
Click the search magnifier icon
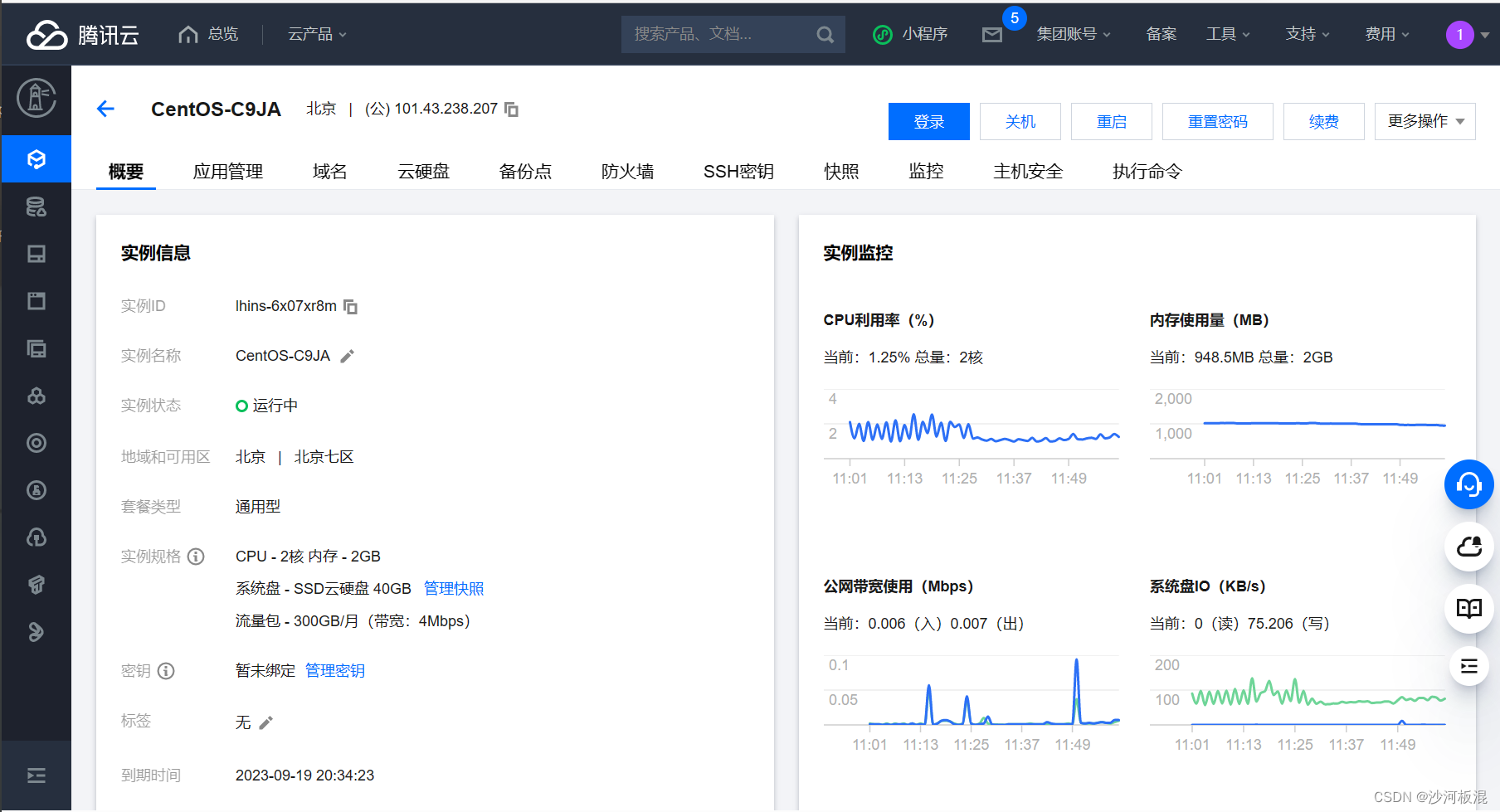tap(825, 35)
